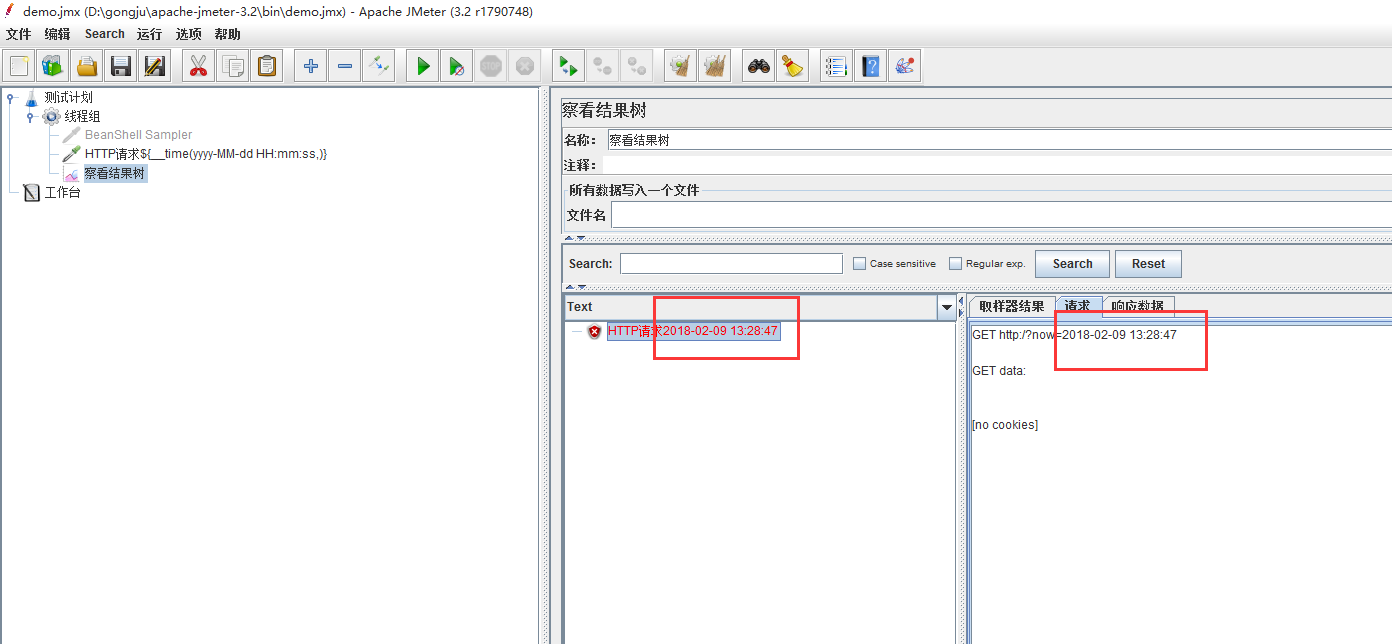Open the Search menu in menu bar
1392x644 pixels.
coord(105,34)
